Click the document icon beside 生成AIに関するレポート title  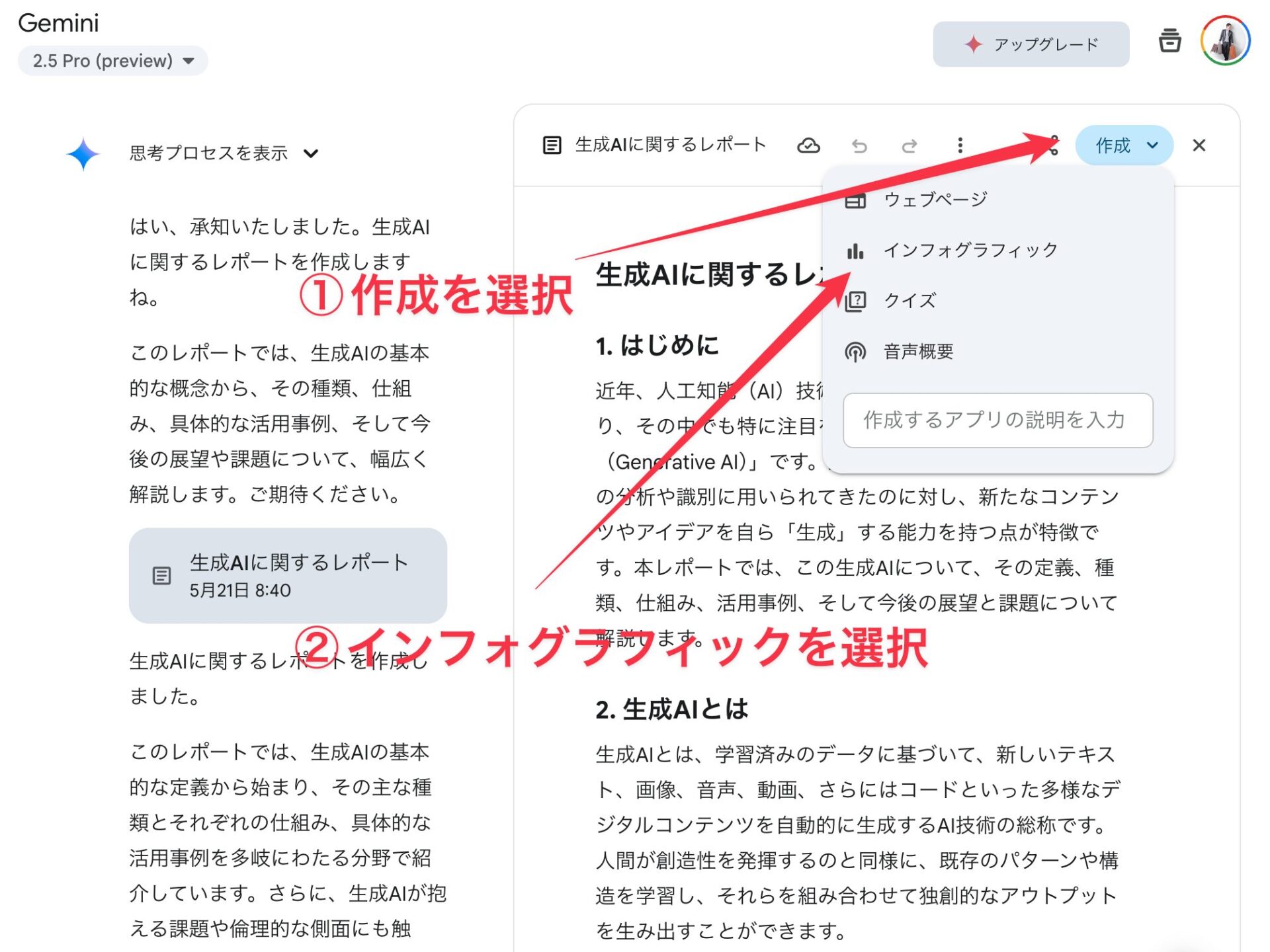(x=551, y=144)
